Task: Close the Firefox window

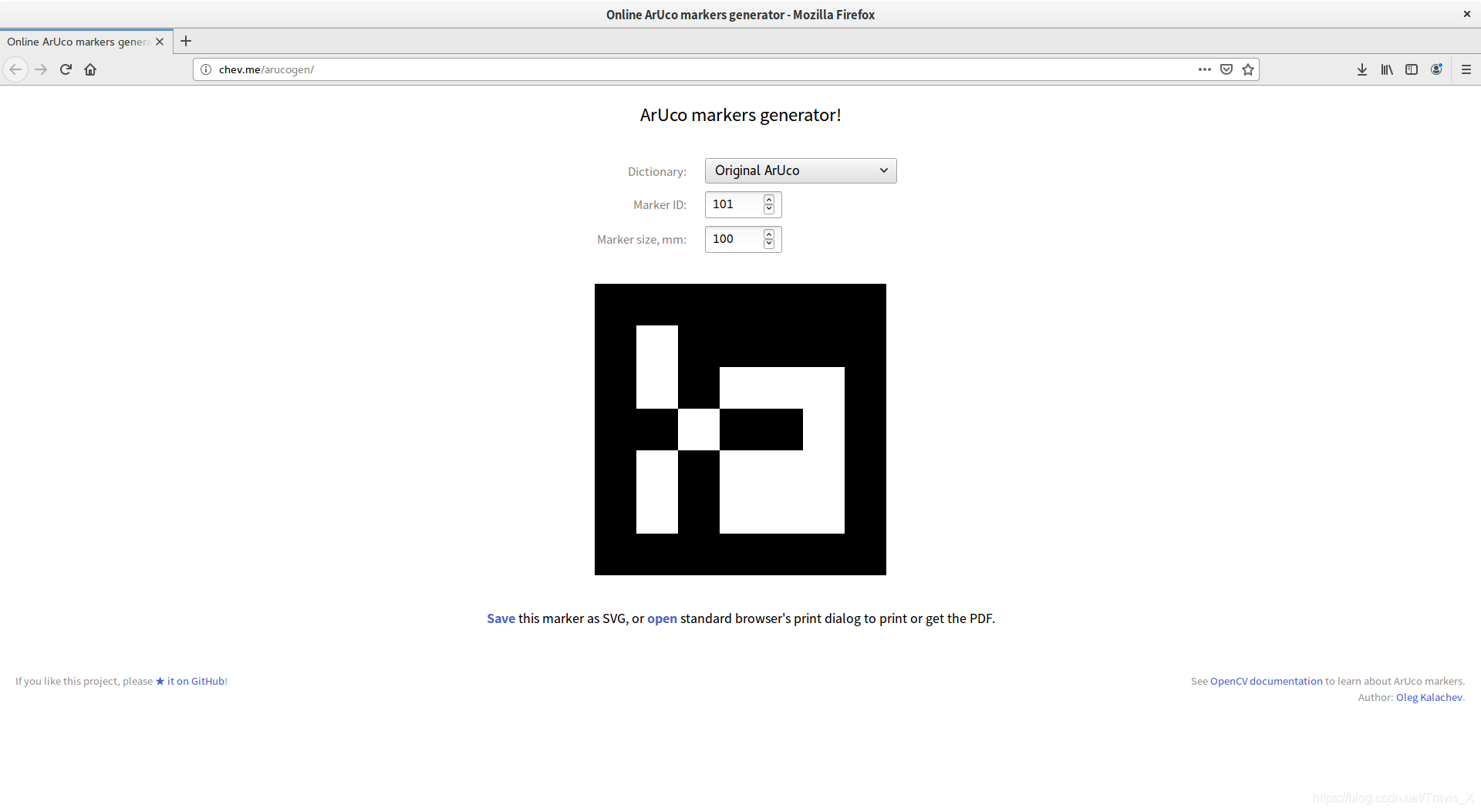Action: [1466, 14]
